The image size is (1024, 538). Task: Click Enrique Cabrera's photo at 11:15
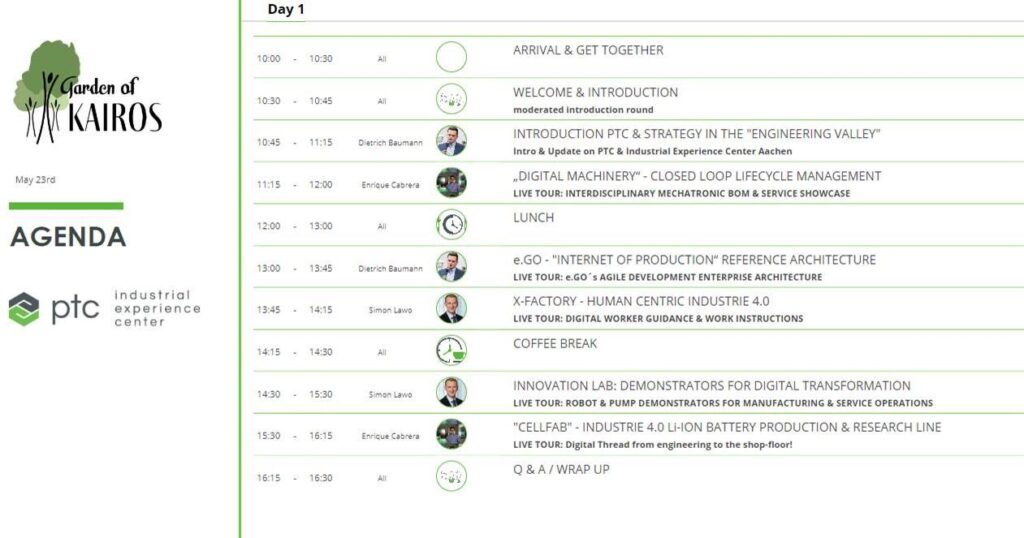click(451, 183)
